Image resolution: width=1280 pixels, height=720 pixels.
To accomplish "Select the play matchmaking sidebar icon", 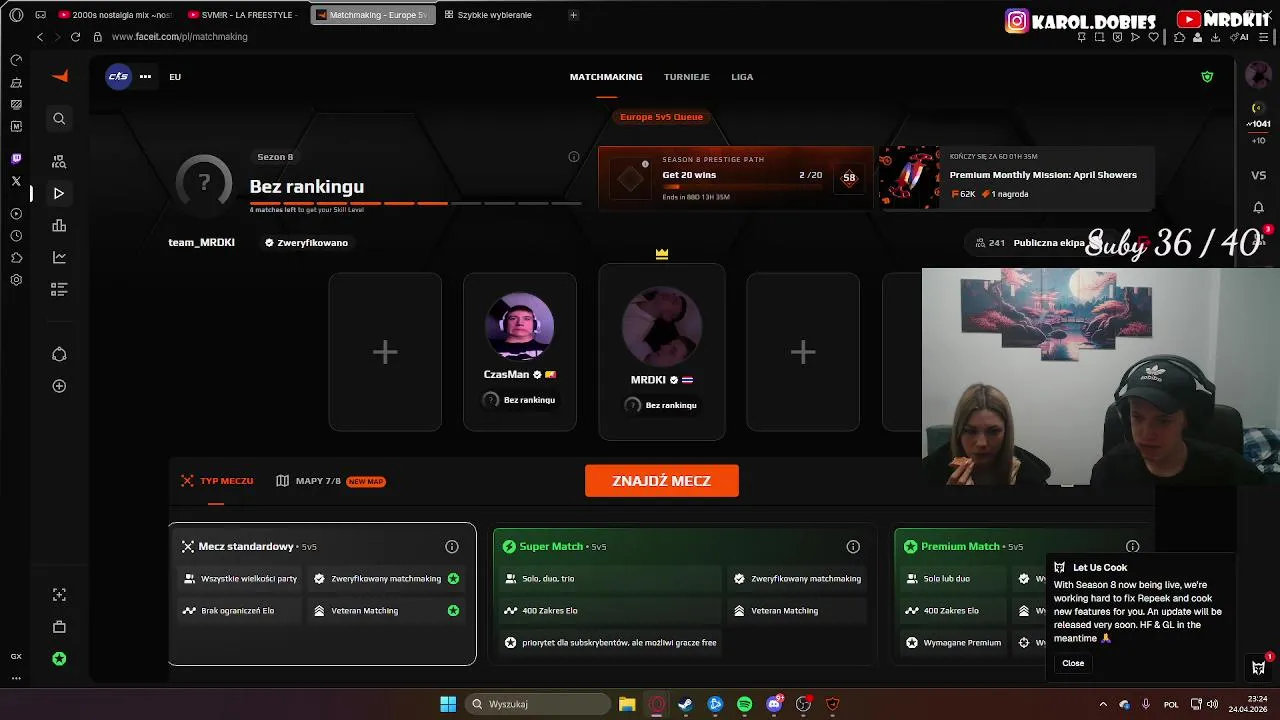I will click(59, 193).
